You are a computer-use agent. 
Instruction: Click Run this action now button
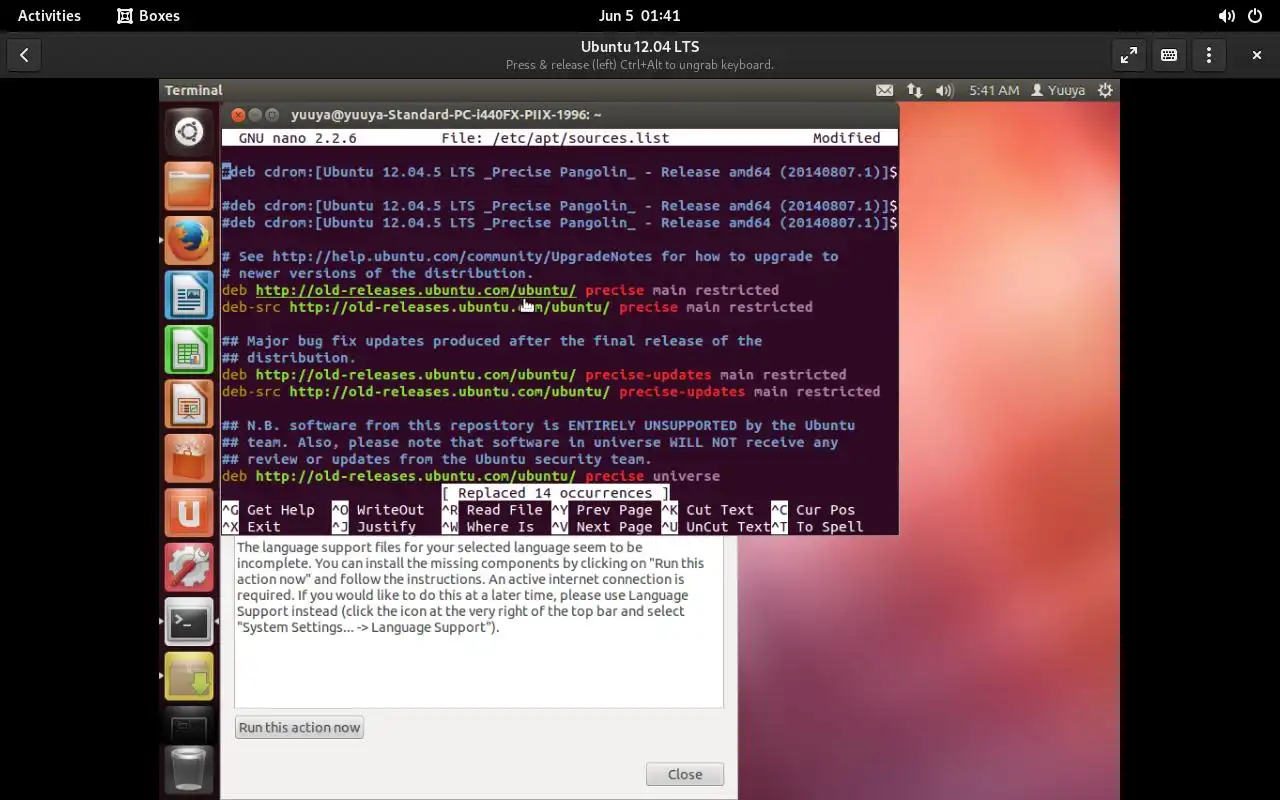[x=299, y=727]
